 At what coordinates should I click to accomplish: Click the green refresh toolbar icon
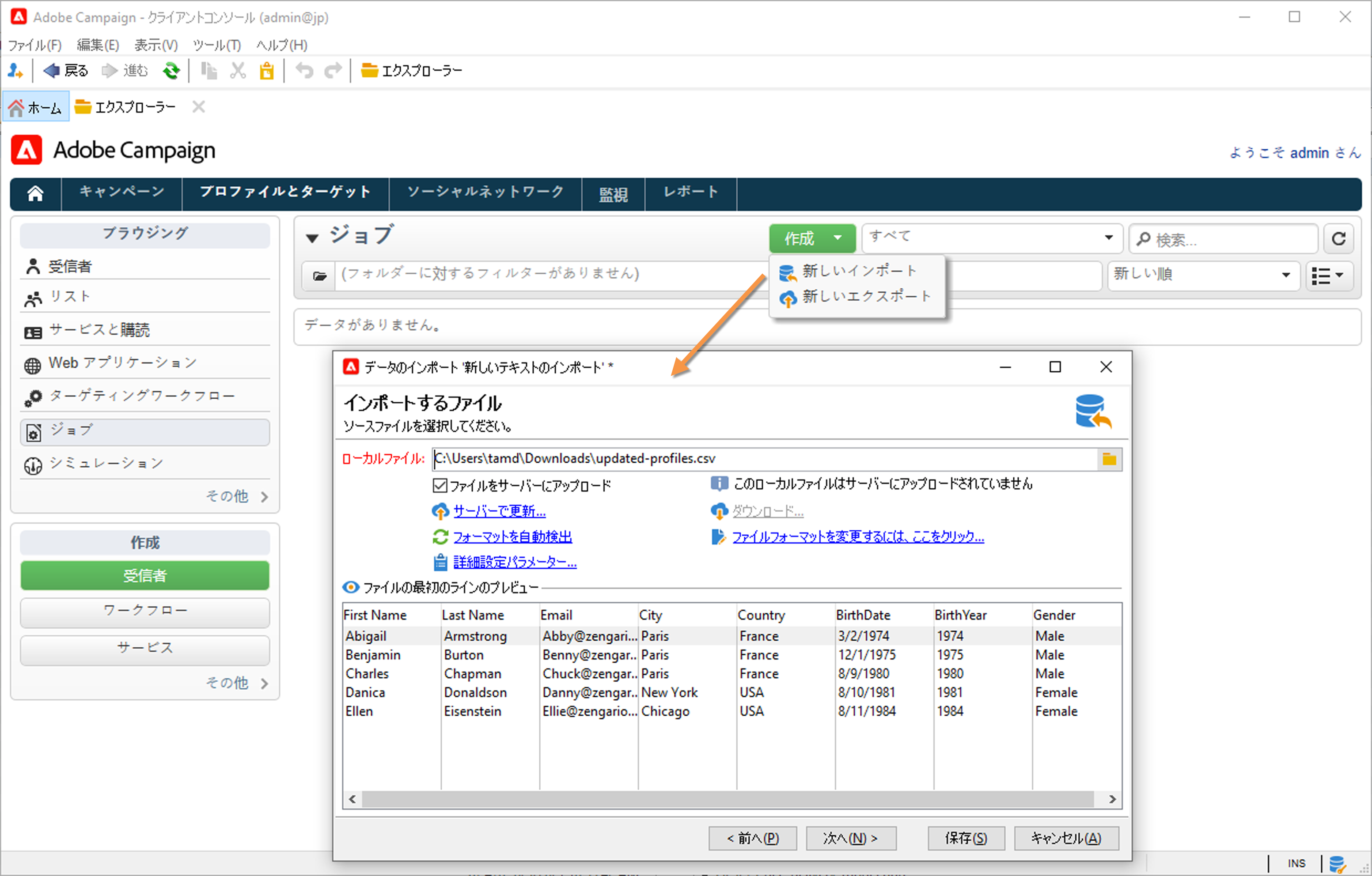click(171, 71)
